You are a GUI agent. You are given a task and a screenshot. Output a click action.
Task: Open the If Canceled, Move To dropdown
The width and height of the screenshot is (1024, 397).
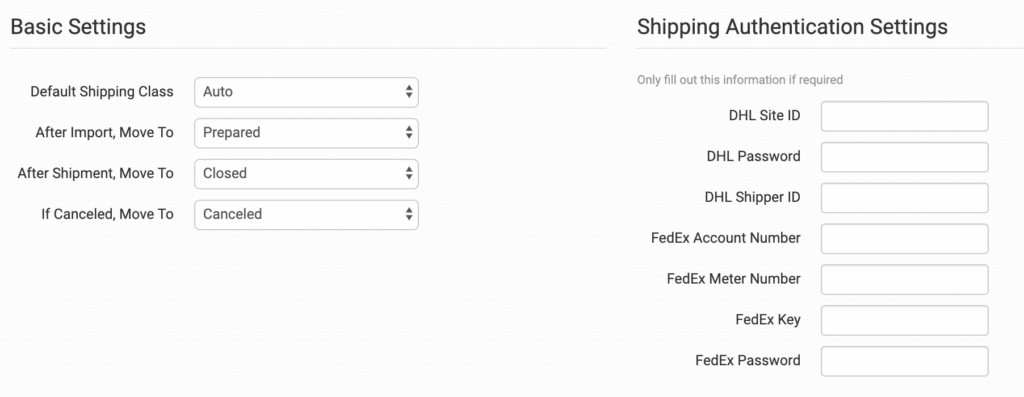[306, 214]
